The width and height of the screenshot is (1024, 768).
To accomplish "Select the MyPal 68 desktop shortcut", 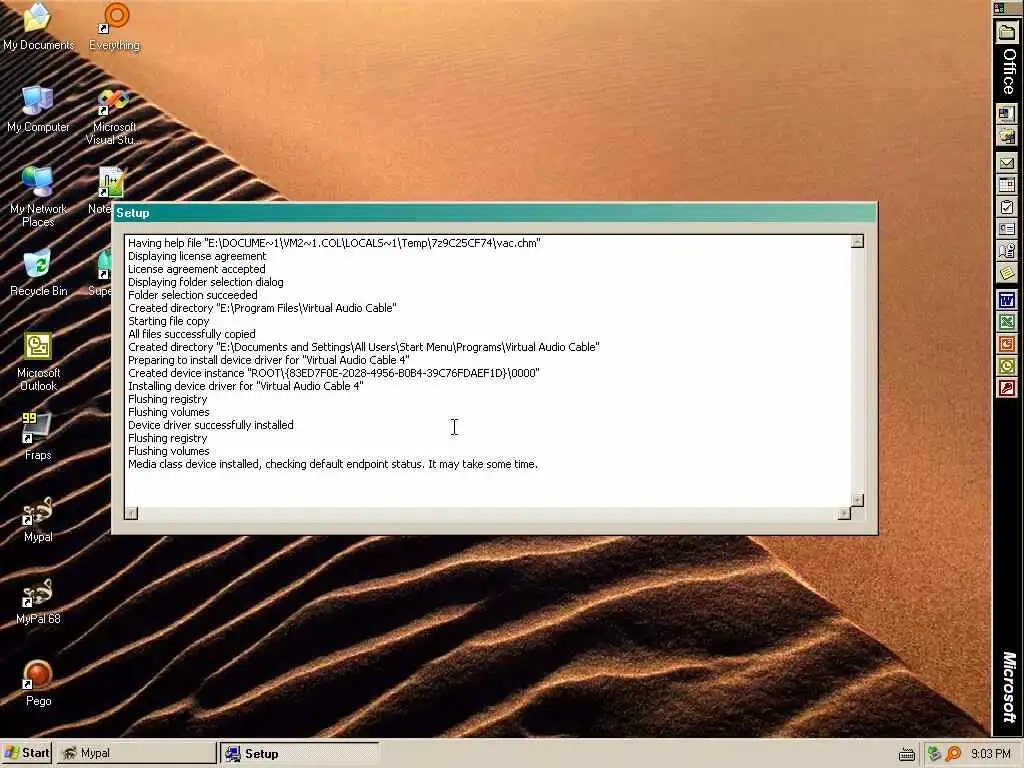I will pos(38,601).
